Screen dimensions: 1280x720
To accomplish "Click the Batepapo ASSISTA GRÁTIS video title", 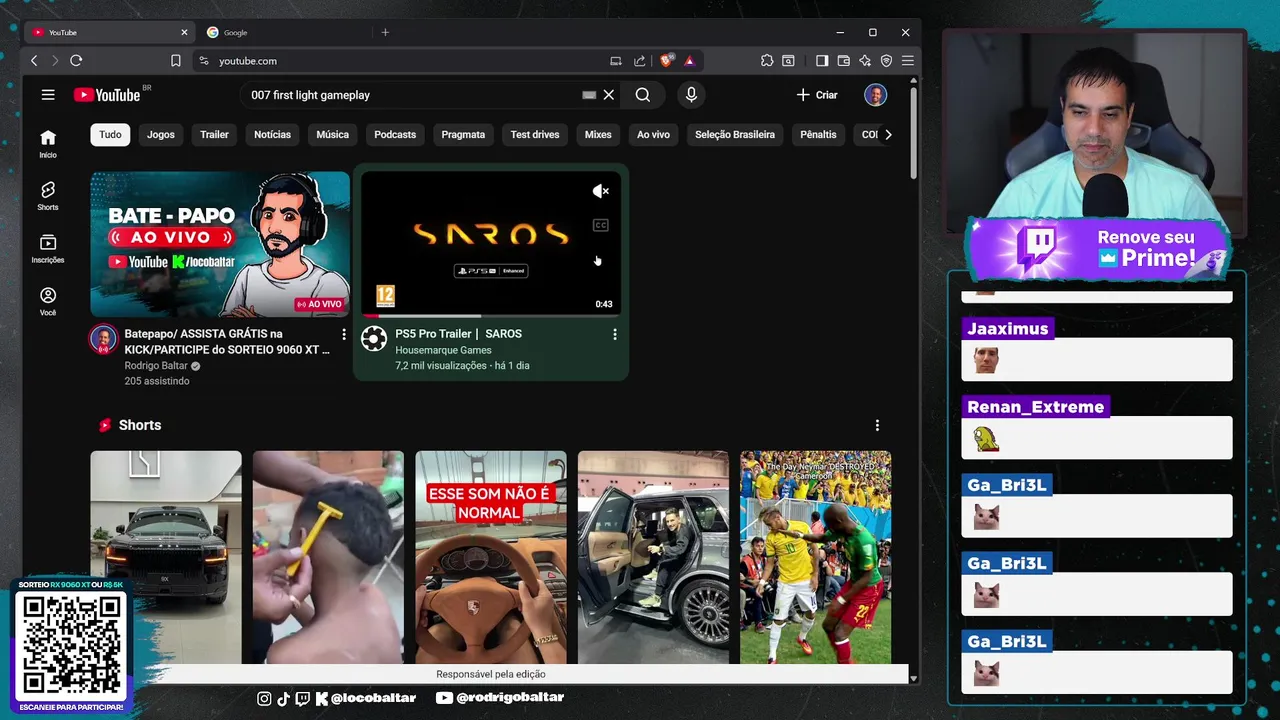I will coord(227,341).
